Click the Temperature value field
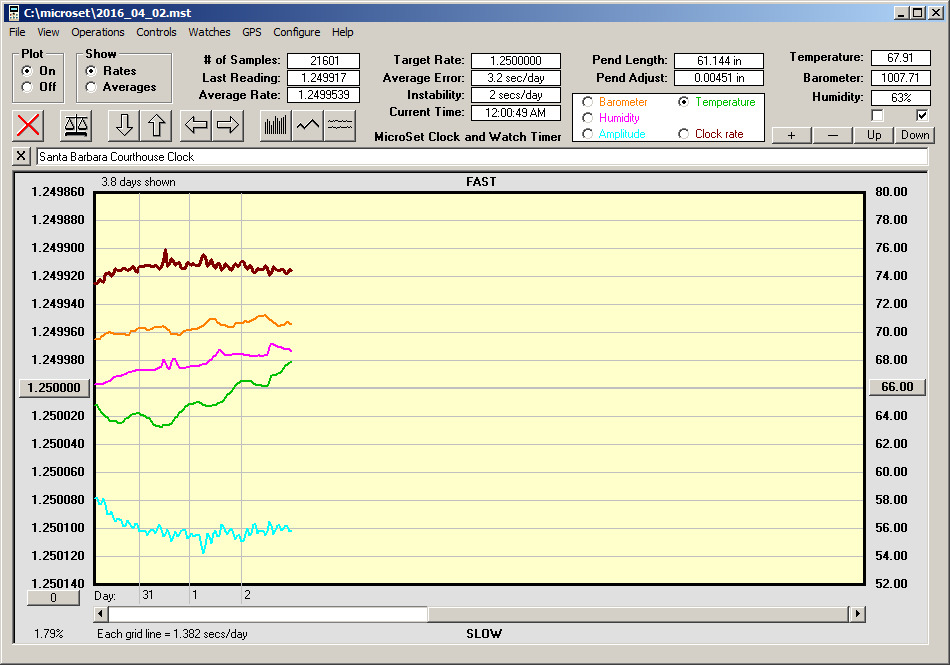This screenshot has width=950, height=665. (x=900, y=58)
